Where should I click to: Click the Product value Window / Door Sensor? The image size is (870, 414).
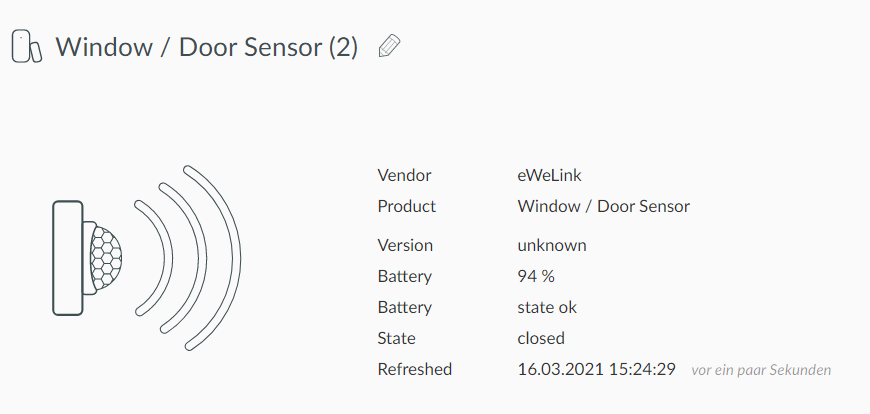604,206
